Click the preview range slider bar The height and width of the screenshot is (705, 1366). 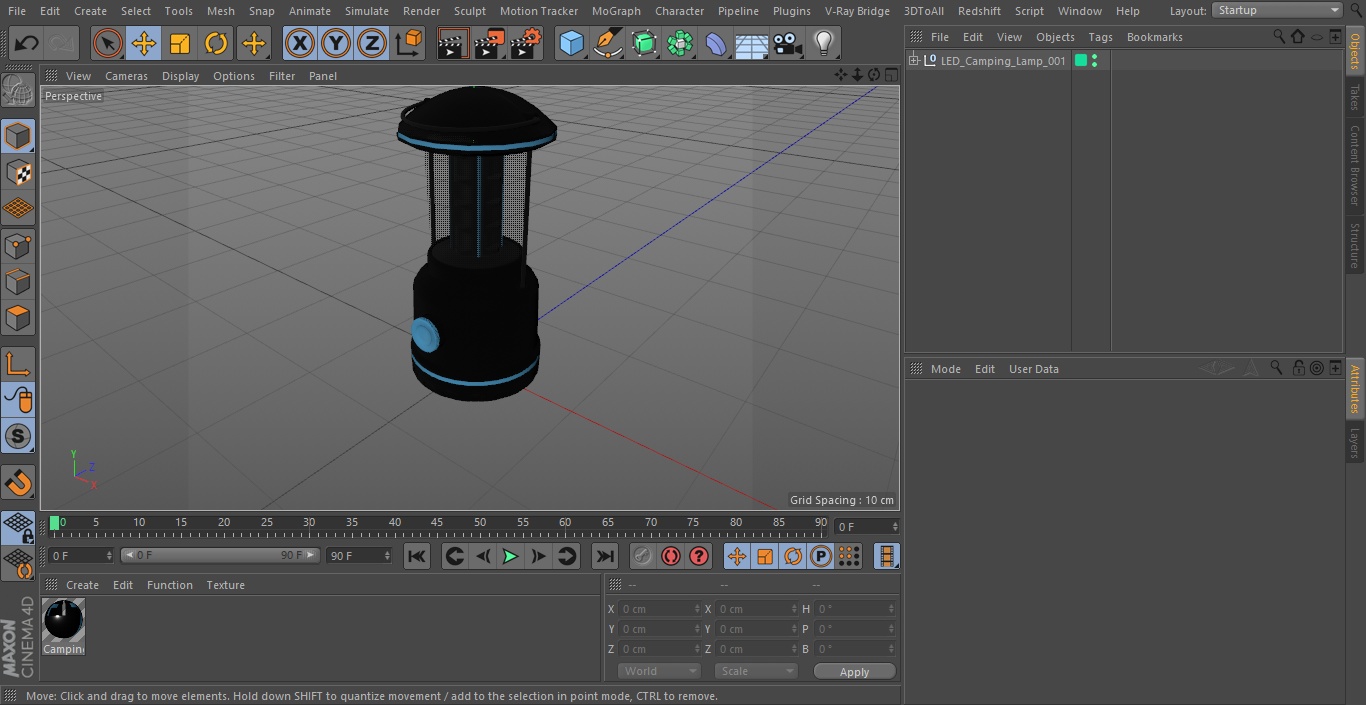pos(220,555)
